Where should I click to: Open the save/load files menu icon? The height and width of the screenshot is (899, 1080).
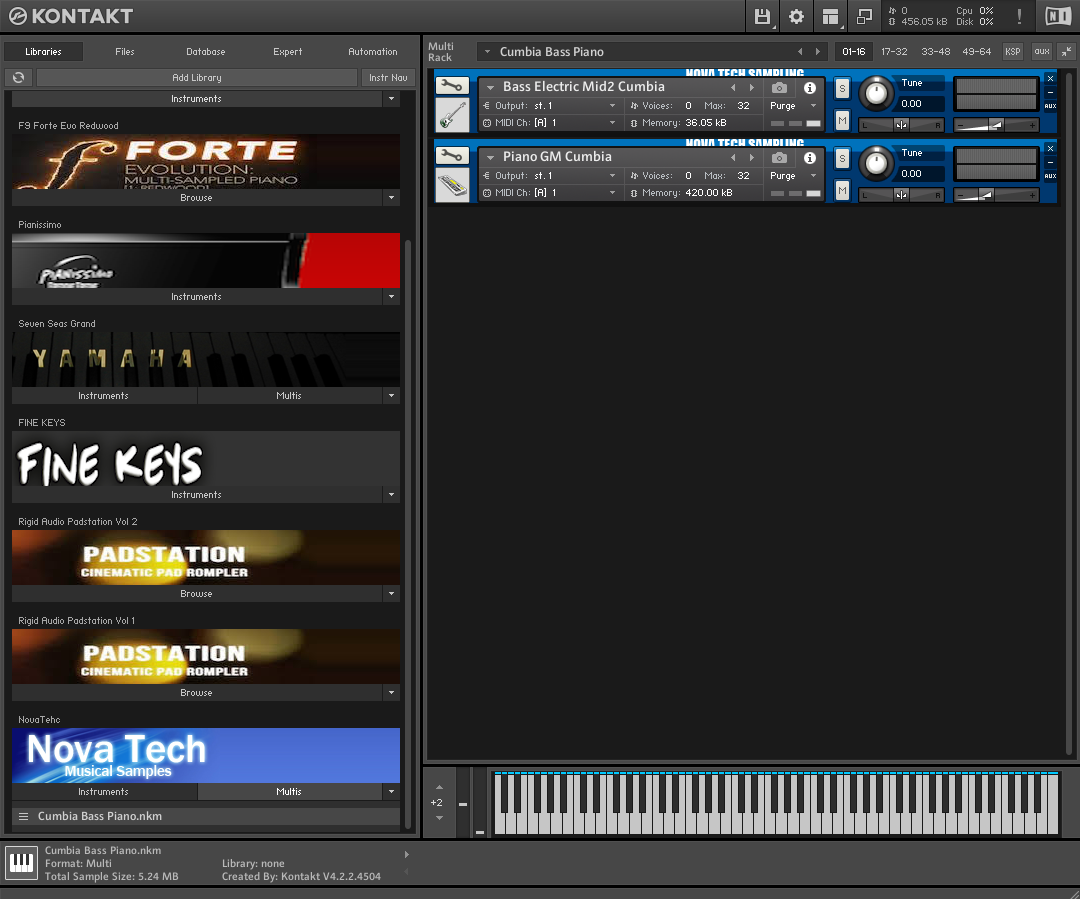762,17
